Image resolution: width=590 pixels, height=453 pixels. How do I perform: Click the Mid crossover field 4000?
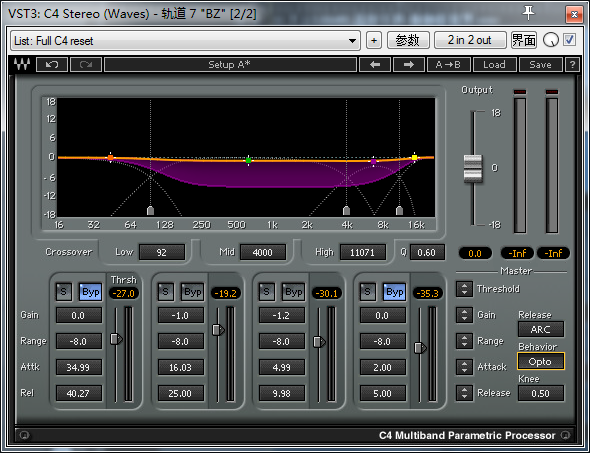point(263,252)
